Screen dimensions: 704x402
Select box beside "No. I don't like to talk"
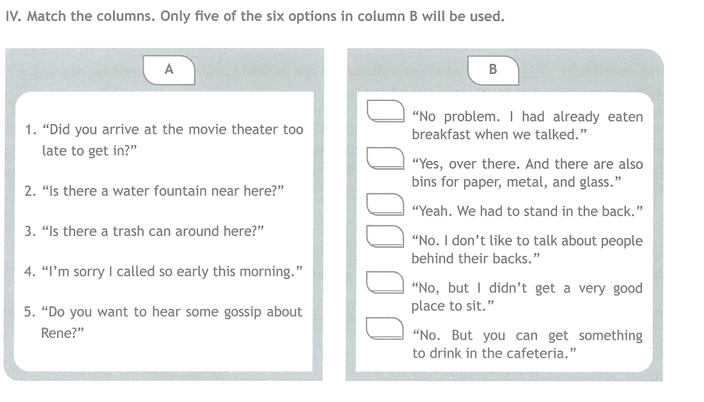[x=385, y=236]
